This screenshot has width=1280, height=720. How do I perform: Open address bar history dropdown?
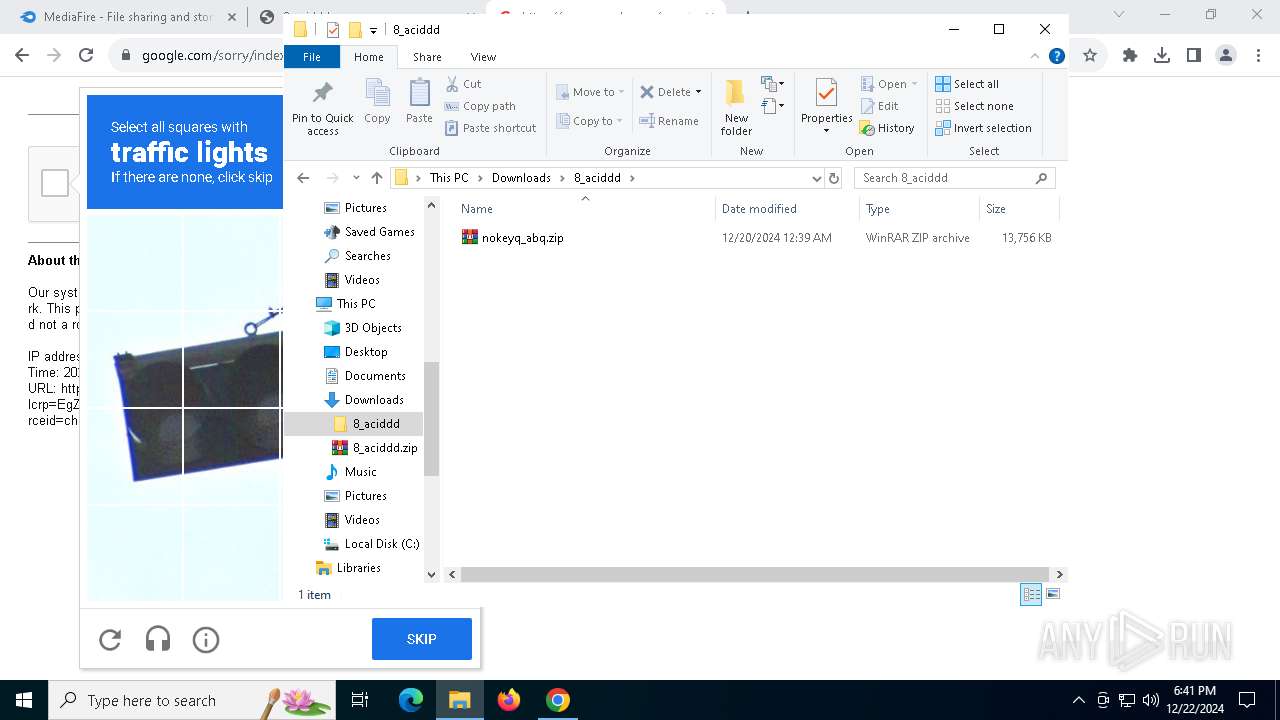[817, 178]
